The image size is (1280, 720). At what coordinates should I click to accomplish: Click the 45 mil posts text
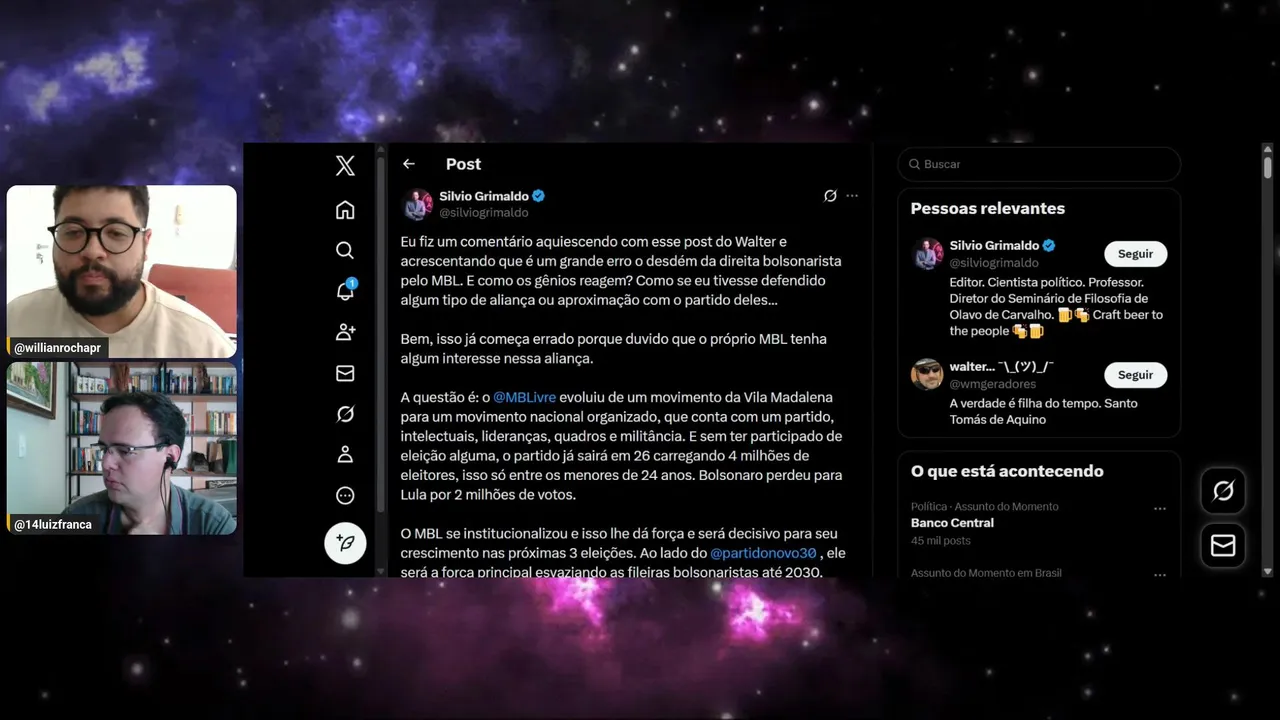pyautogui.click(x=941, y=541)
